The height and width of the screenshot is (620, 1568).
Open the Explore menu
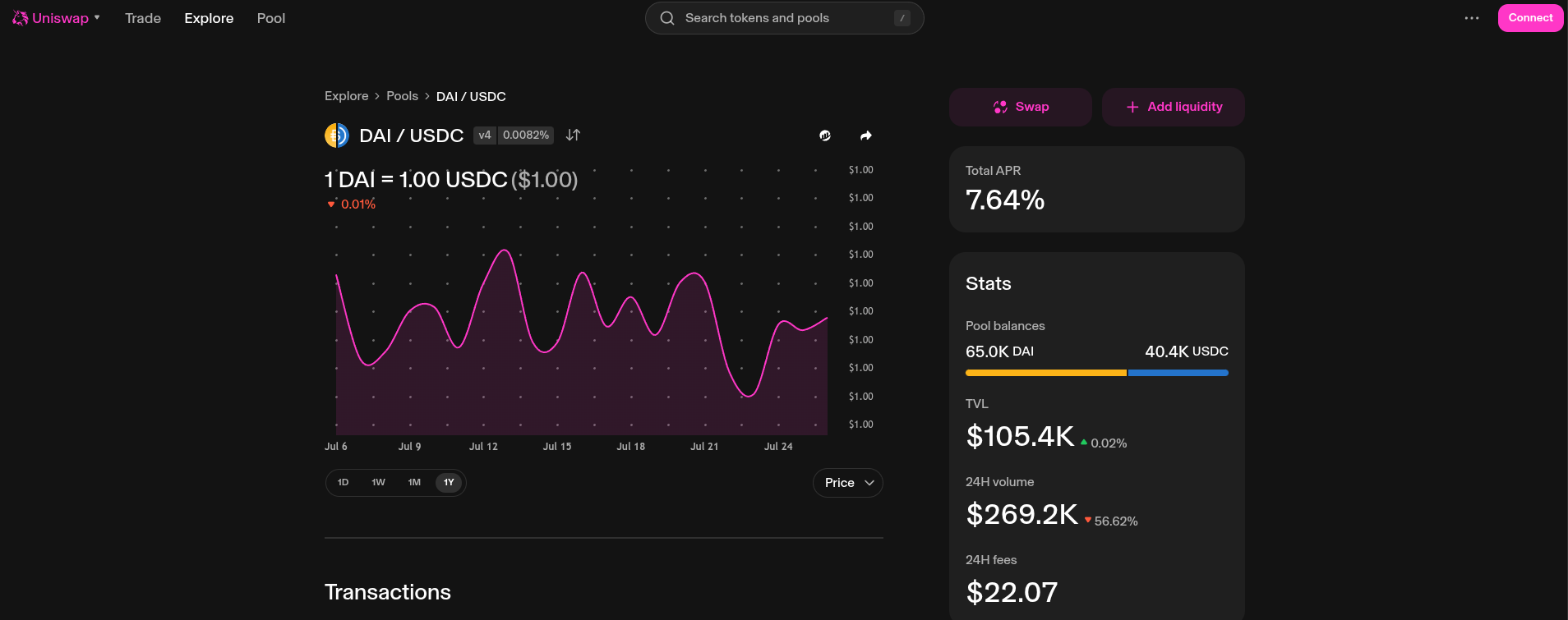pyautogui.click(x=209, y=18)
